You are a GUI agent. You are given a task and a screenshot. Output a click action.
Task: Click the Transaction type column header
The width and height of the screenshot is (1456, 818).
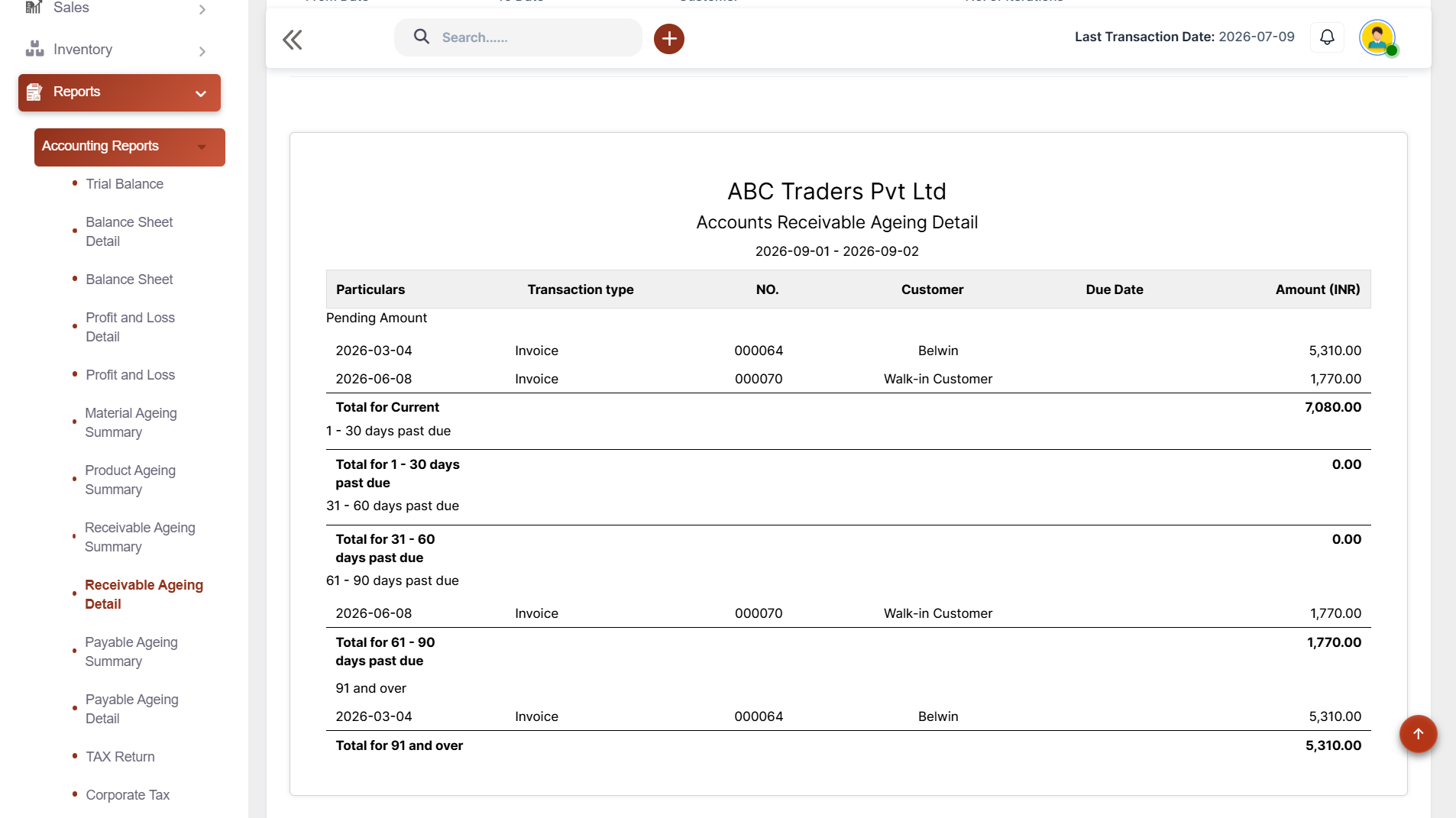click(x=581, y=289)
